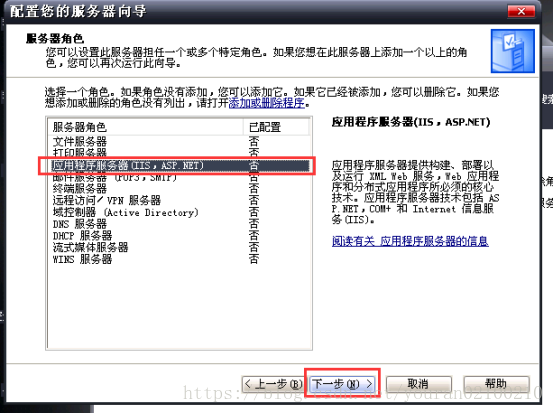The height and width of the screenshot is (413, 554).
Task: Select the 文件服务器 role row
Action: click(179, 142)
